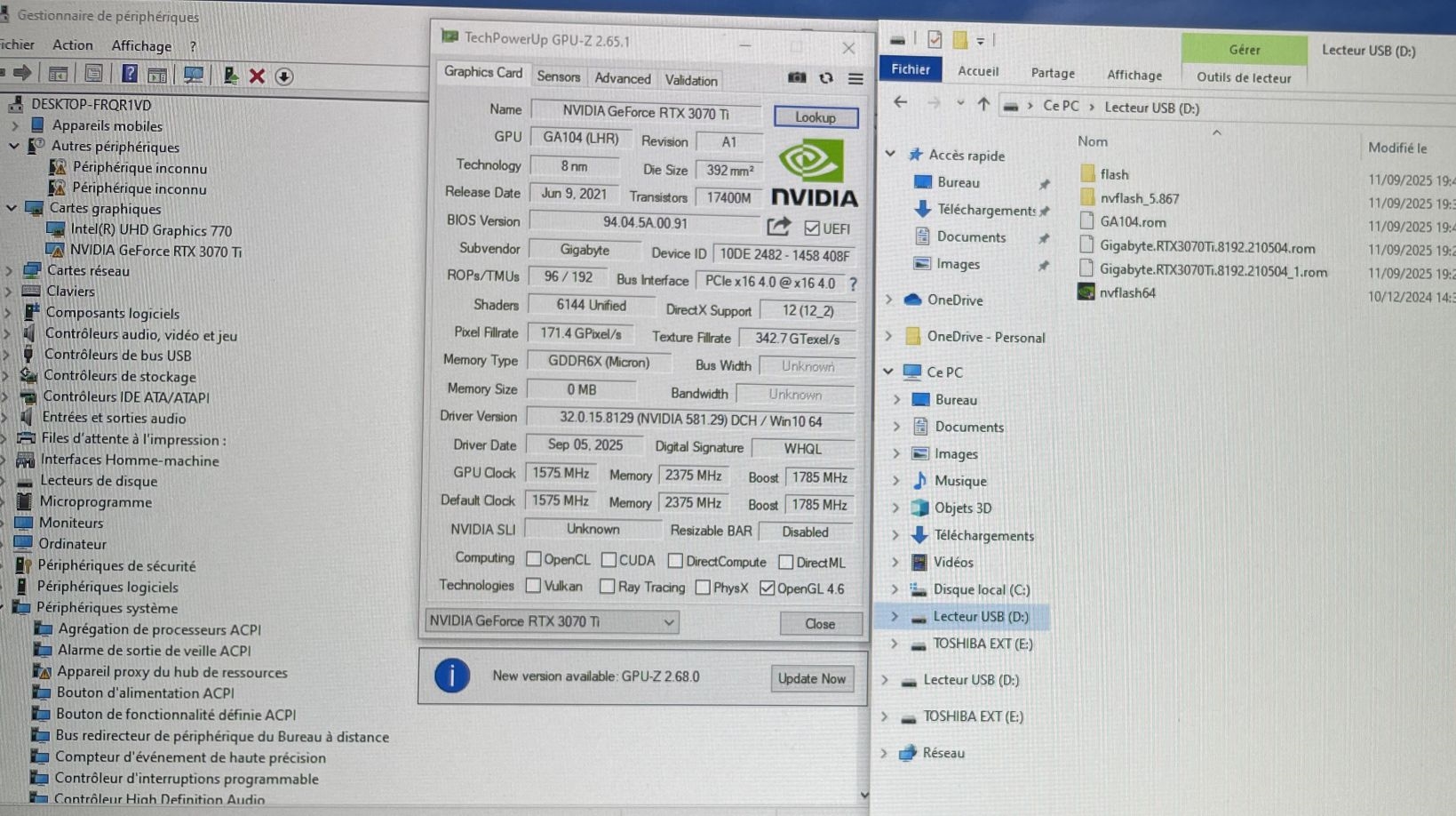Collapse the Autres périphériques category

click(x=14, y=146)
